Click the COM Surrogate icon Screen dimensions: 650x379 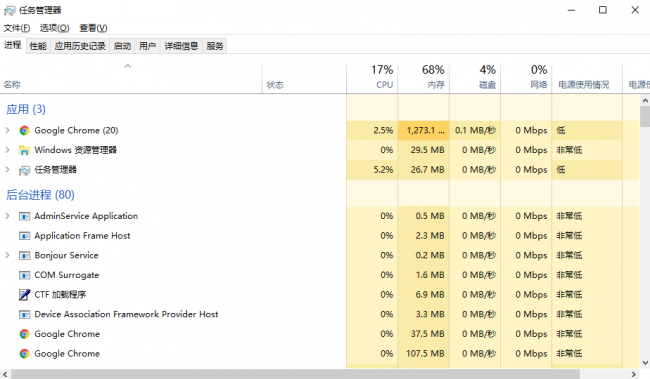pyautogui.click(x=24, y=275)
